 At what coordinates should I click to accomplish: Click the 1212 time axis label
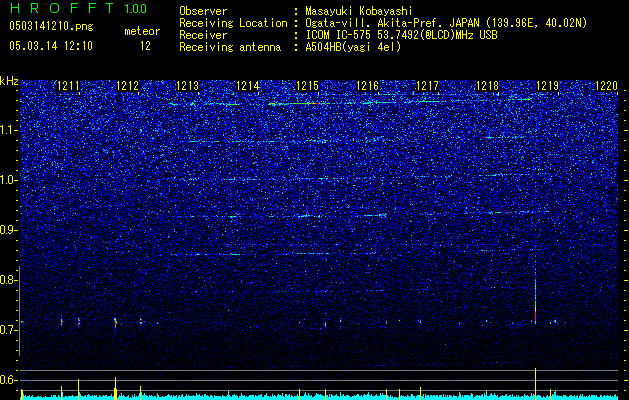coord(128,86)
